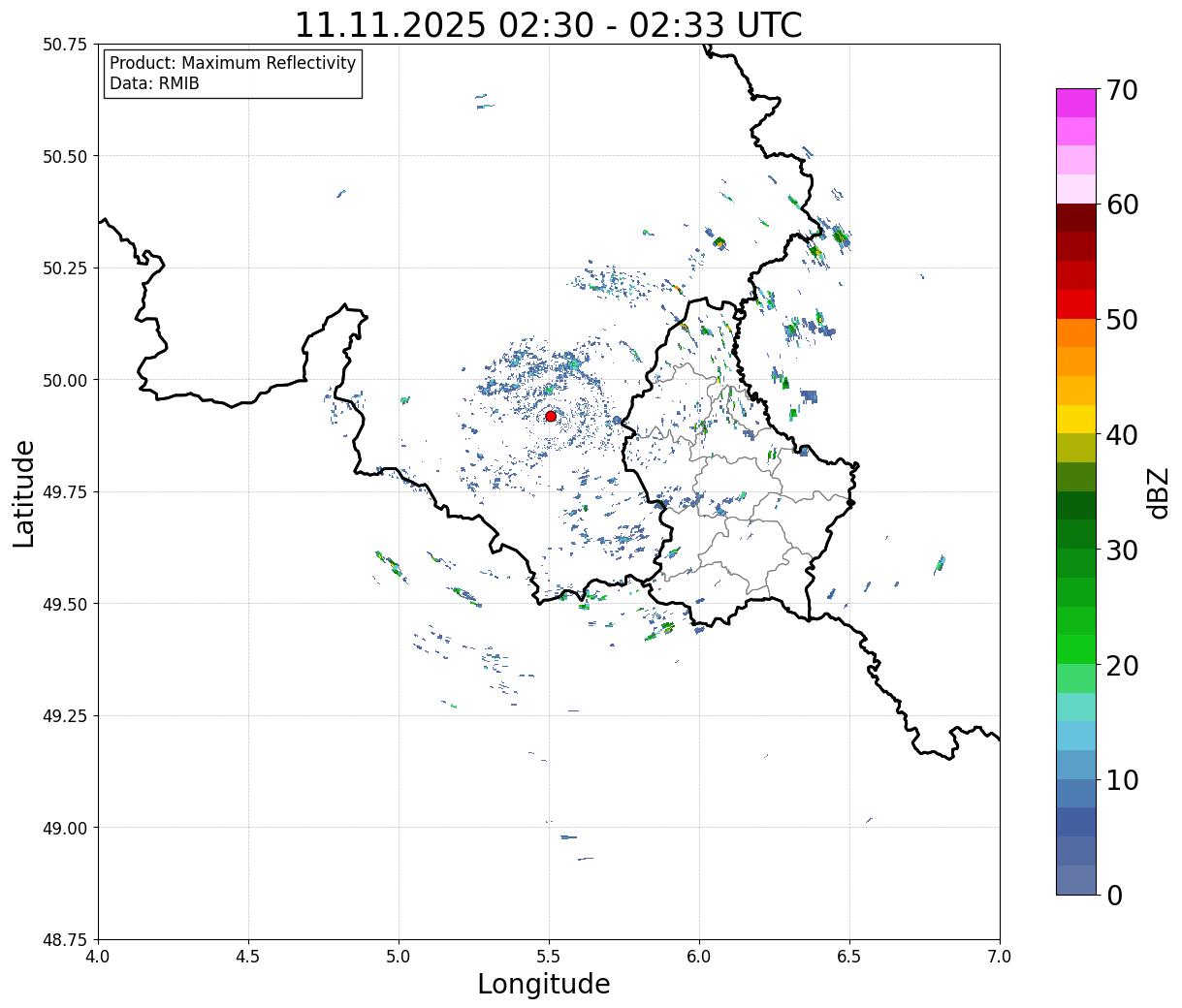Click the latitude tick label 50.25

(x=65, y=268)
